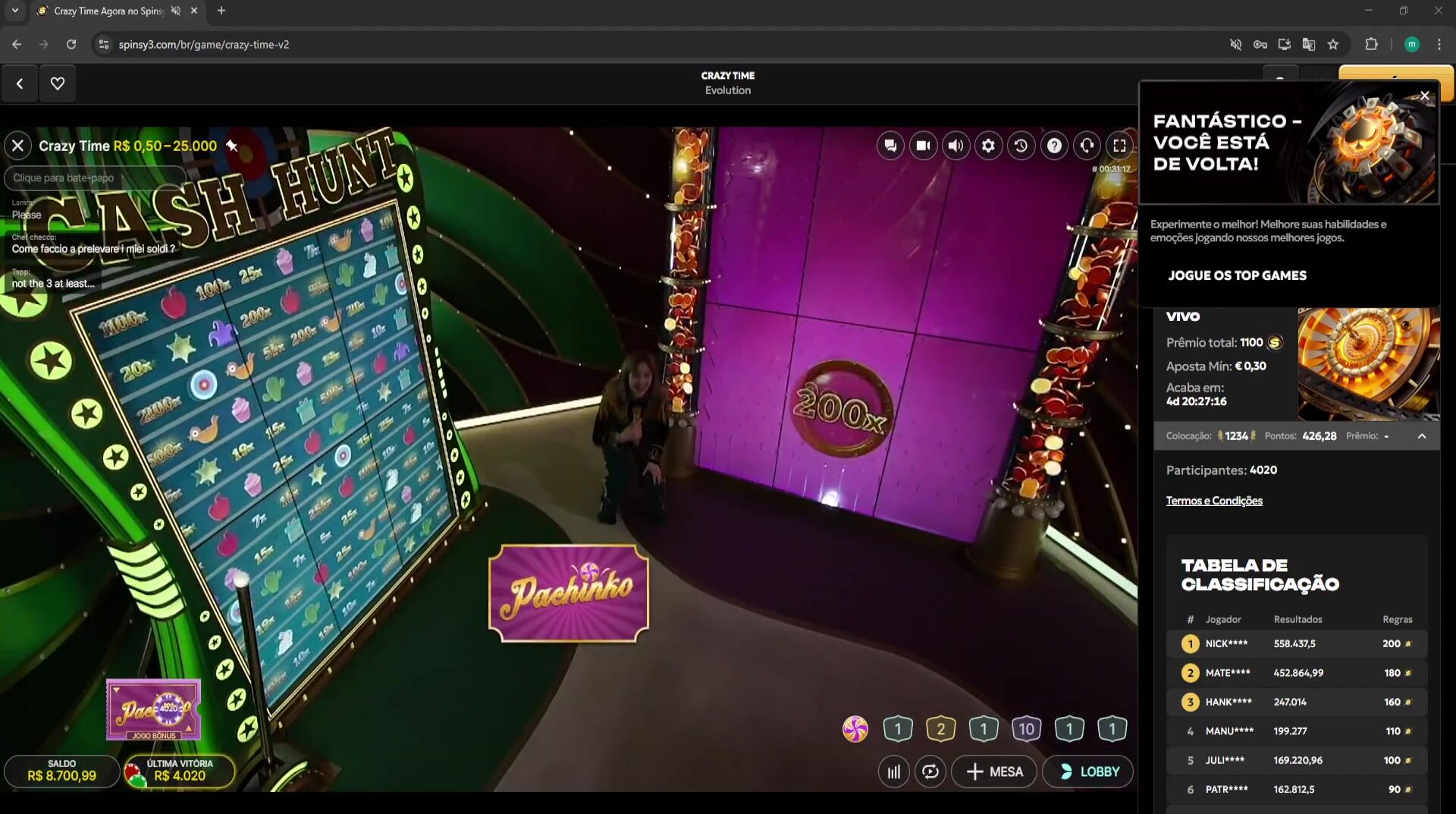Select MATE**** leaderboard row
1456x814 pixels.
(x=1297, y=673)
